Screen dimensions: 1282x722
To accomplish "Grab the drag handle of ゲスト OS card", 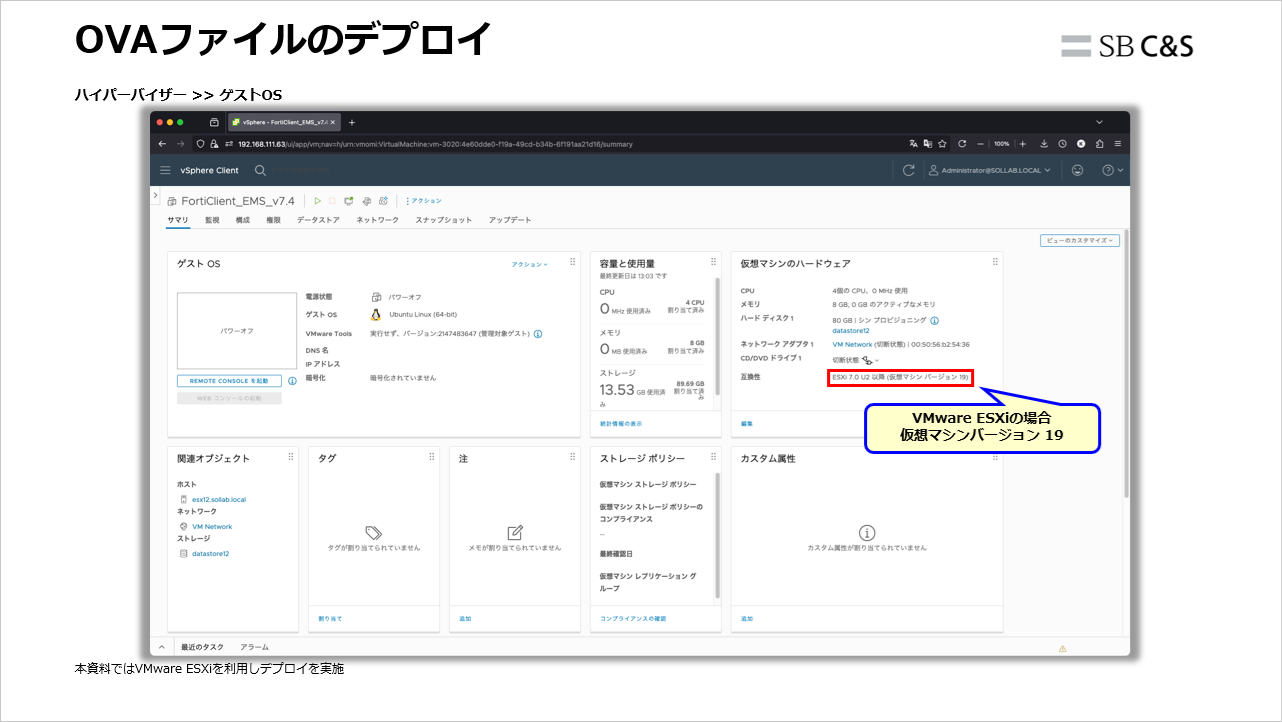I will coord(572,262).
